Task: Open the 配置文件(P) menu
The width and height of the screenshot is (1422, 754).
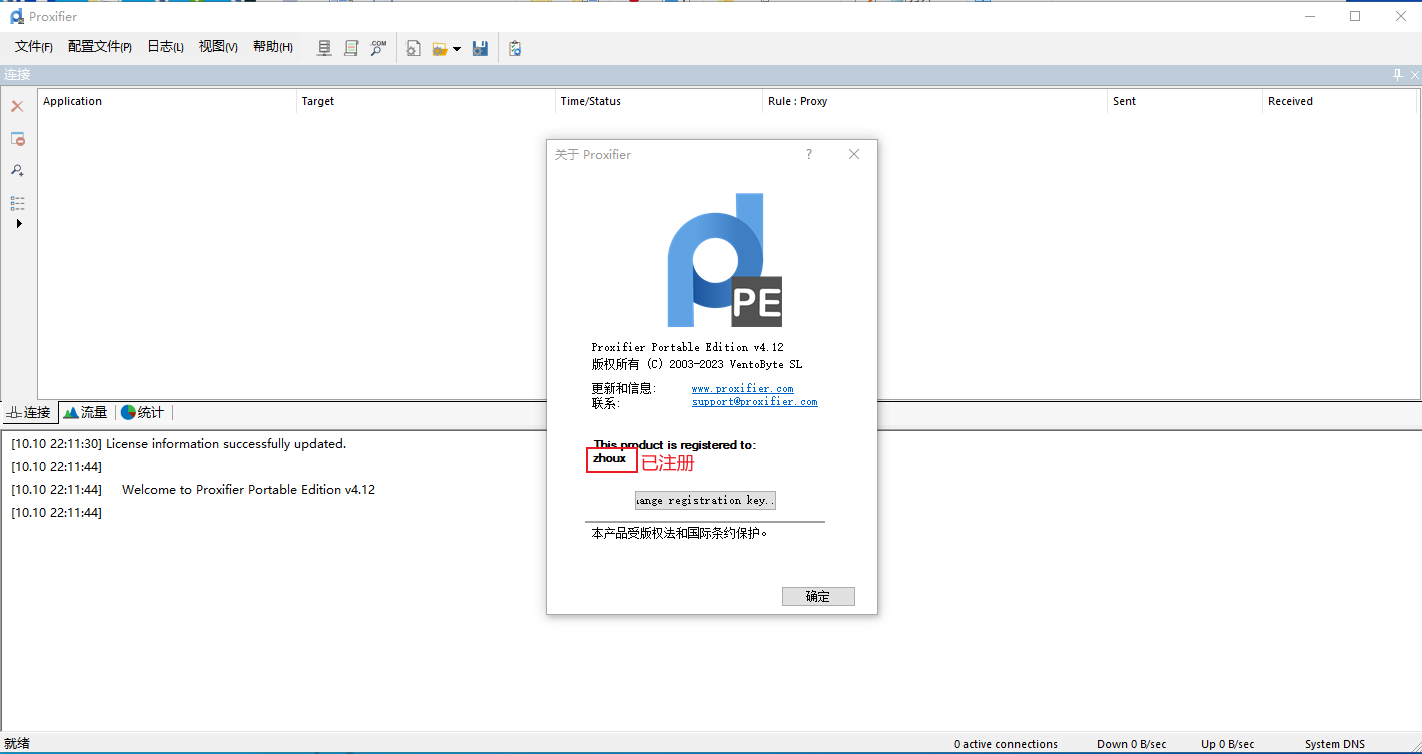Action: [x=99, y=47]
